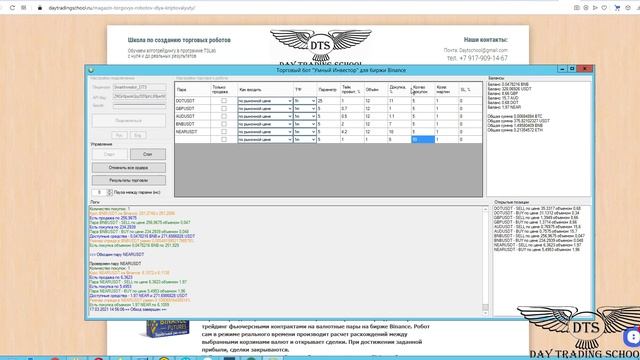Click the snapshot camera icon in the browser toolbar
640x360 pixels.
tap(576, 8)
